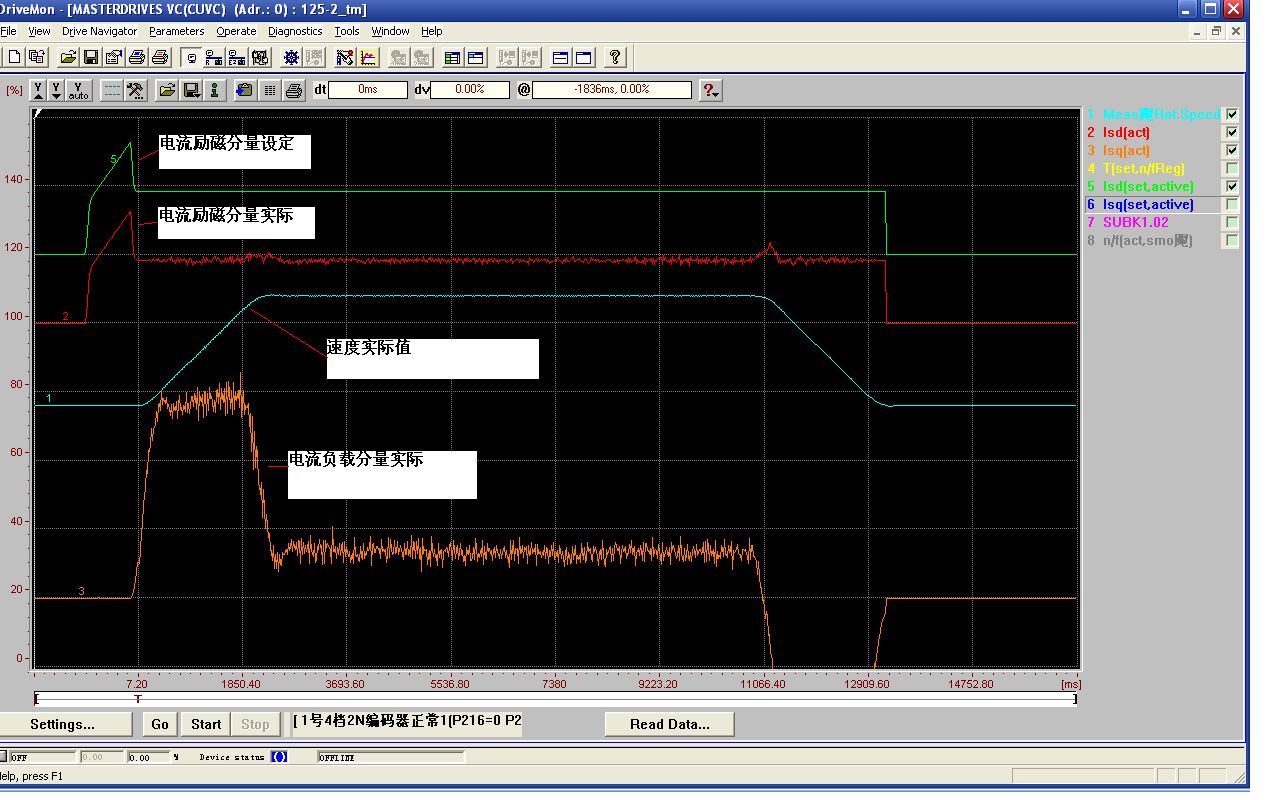This screenshot has width=1280, height=800.
Task: Click the Go button
Action: [x=160, y=724]
